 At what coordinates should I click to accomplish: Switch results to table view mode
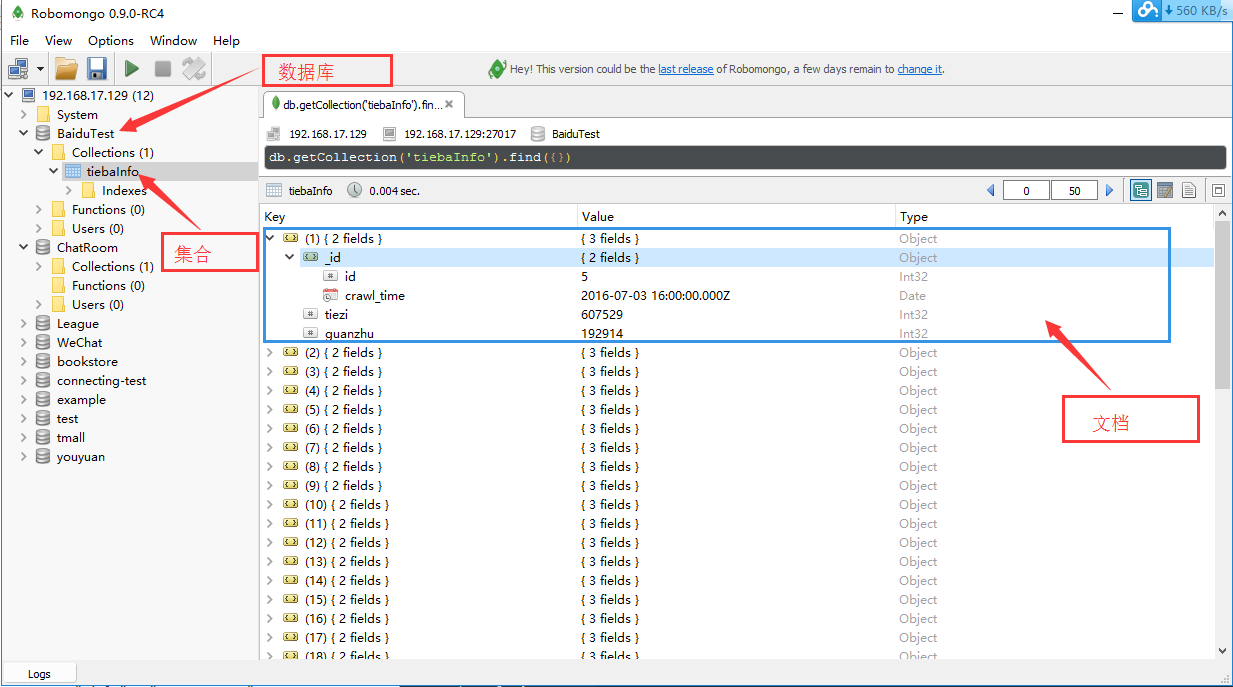point(1164,190)
